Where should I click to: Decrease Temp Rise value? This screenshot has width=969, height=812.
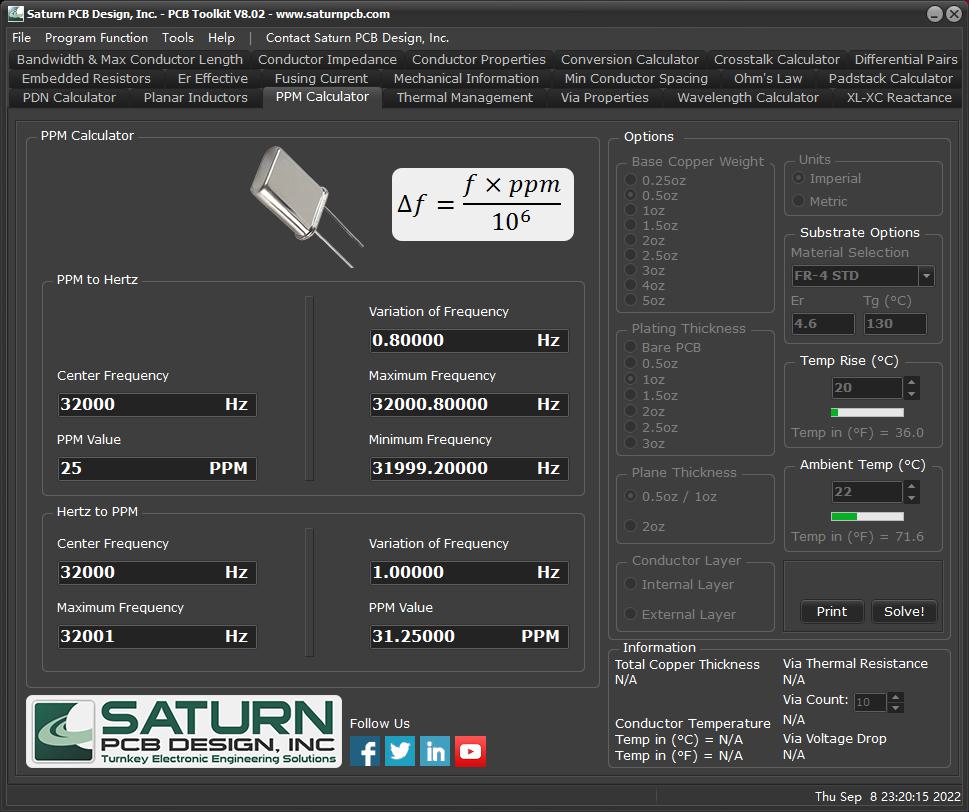(911, 393)
